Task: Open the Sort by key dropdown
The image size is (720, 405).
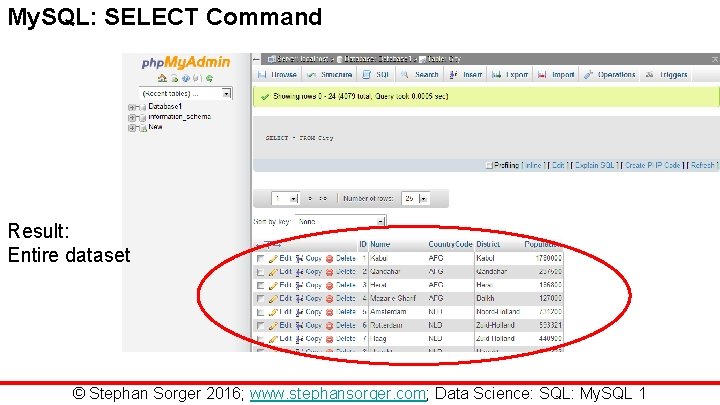Action: (x=340, y=221)
